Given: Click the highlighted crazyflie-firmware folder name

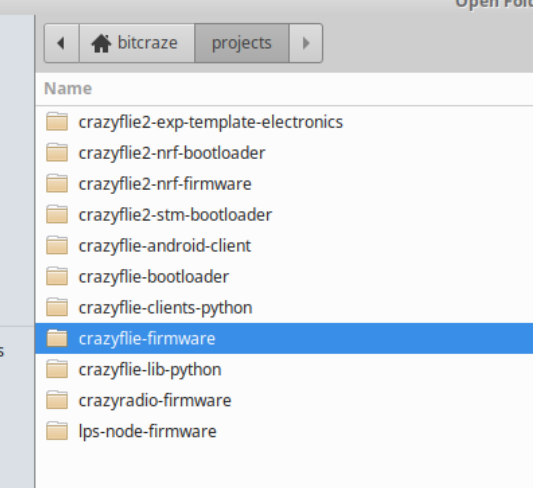Looking at the screenshot, I should [147, 339].
